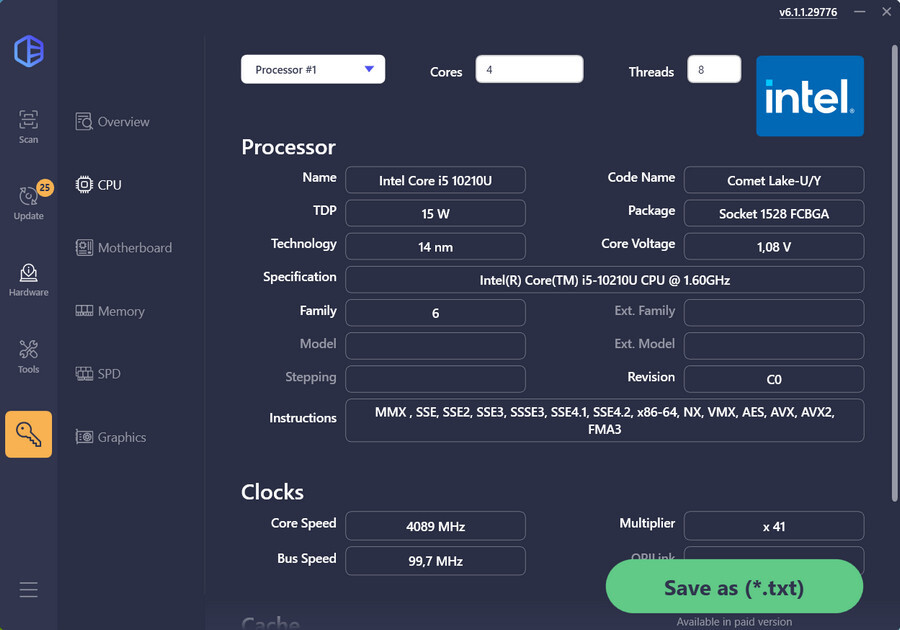Switch to the Graphics tab

[x=111, y=437]
